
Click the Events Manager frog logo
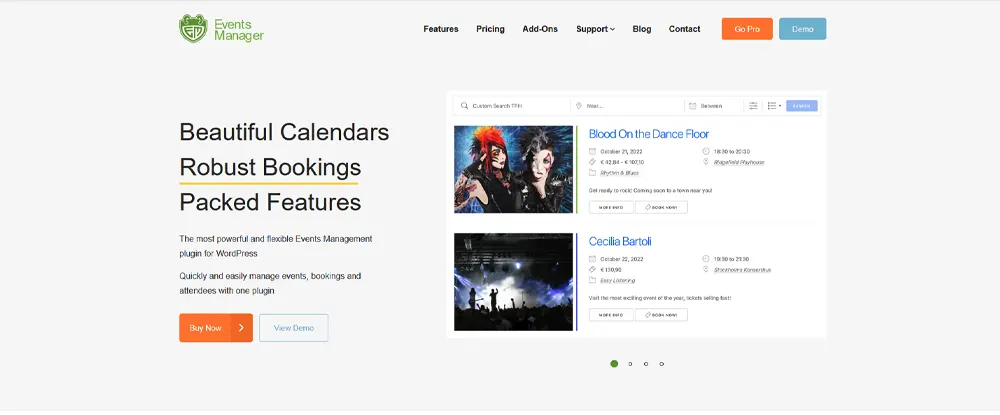coord(193,29)
